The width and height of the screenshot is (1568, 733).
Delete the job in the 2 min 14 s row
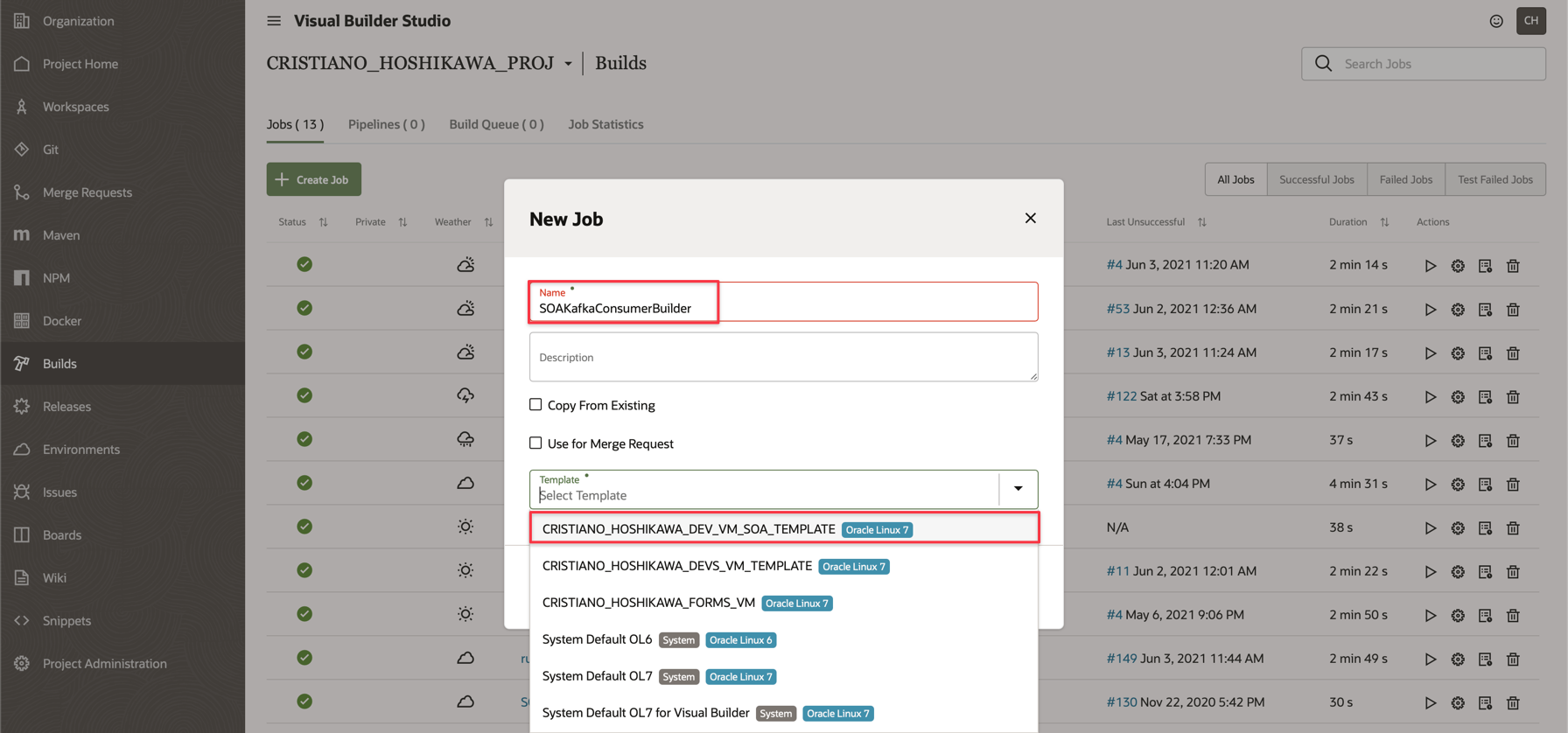(1513, 266)
